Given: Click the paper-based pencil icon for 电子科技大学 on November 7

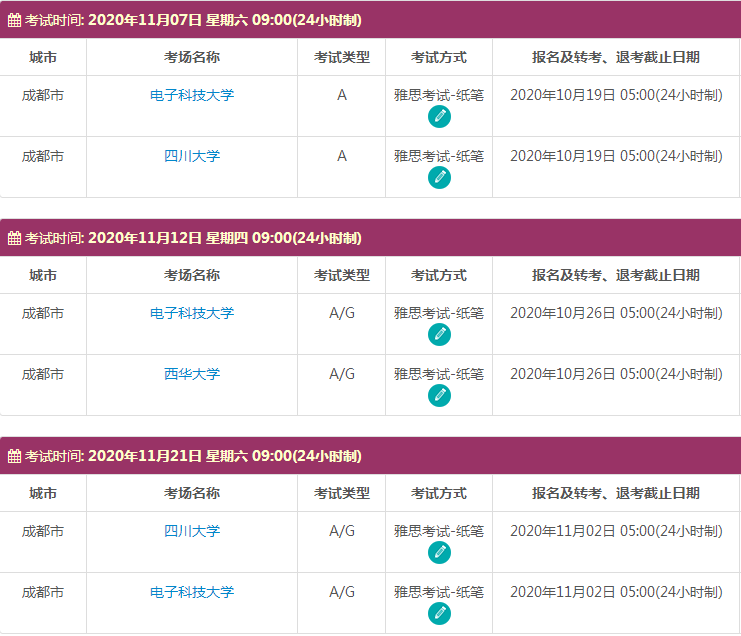Looking at the screenshot, I should point(439,117).
